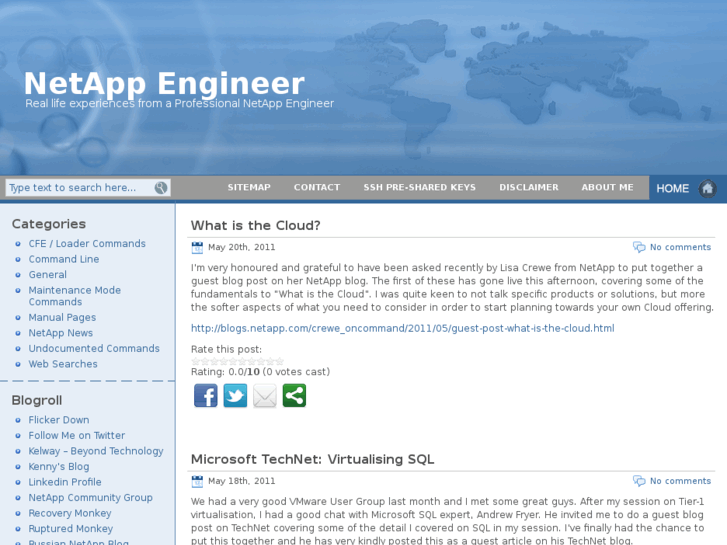Image resolution: width=727 pixels, height=545 pixels.
Task: Share first post on Facebook
Action: 205,396
